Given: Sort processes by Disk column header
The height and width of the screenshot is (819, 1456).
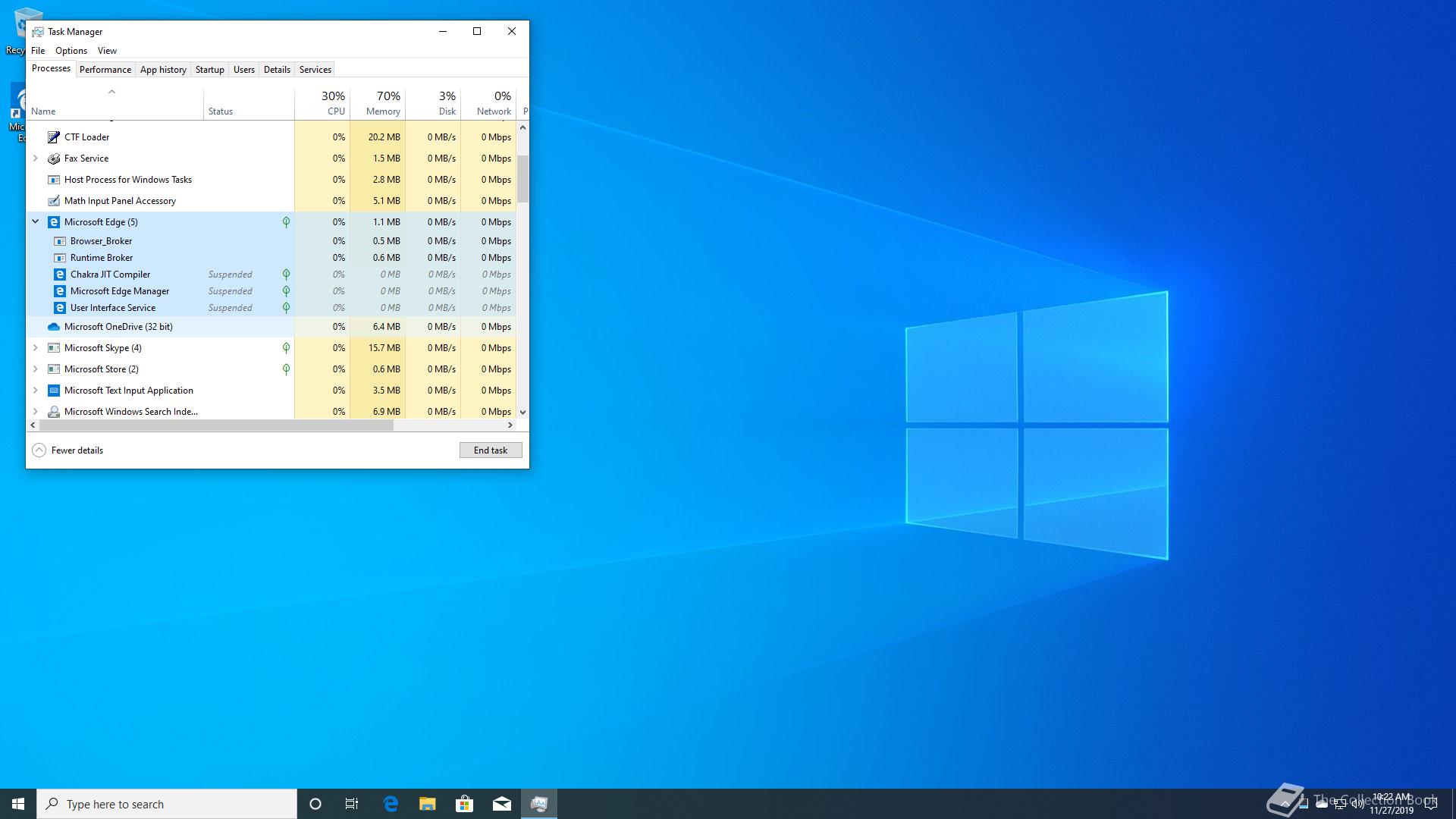Looking at the screenshot, I should tap(433, 104).
